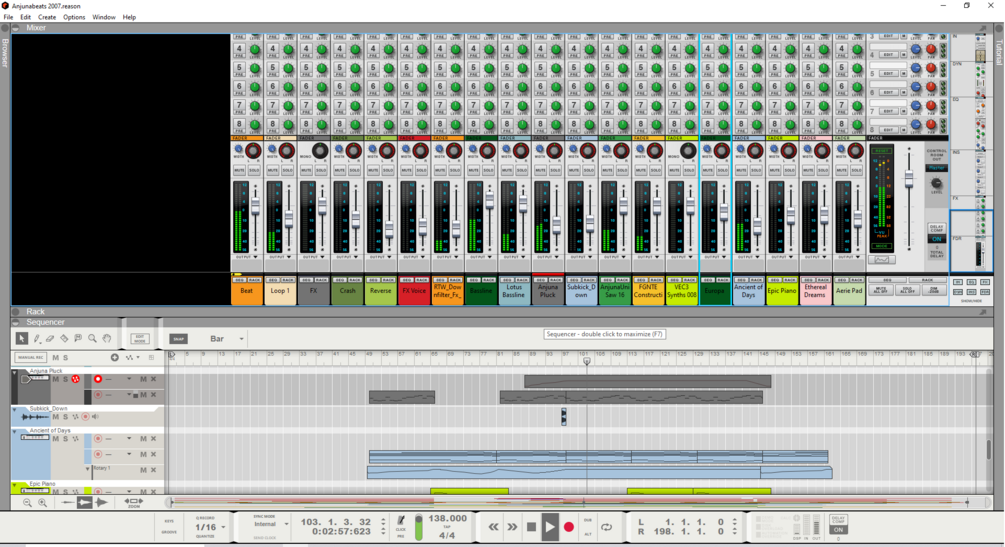This screenshot has width=1005, height=547.
Task: Click the Anjuna Pluck red automation icon
Action: (76, 379)
